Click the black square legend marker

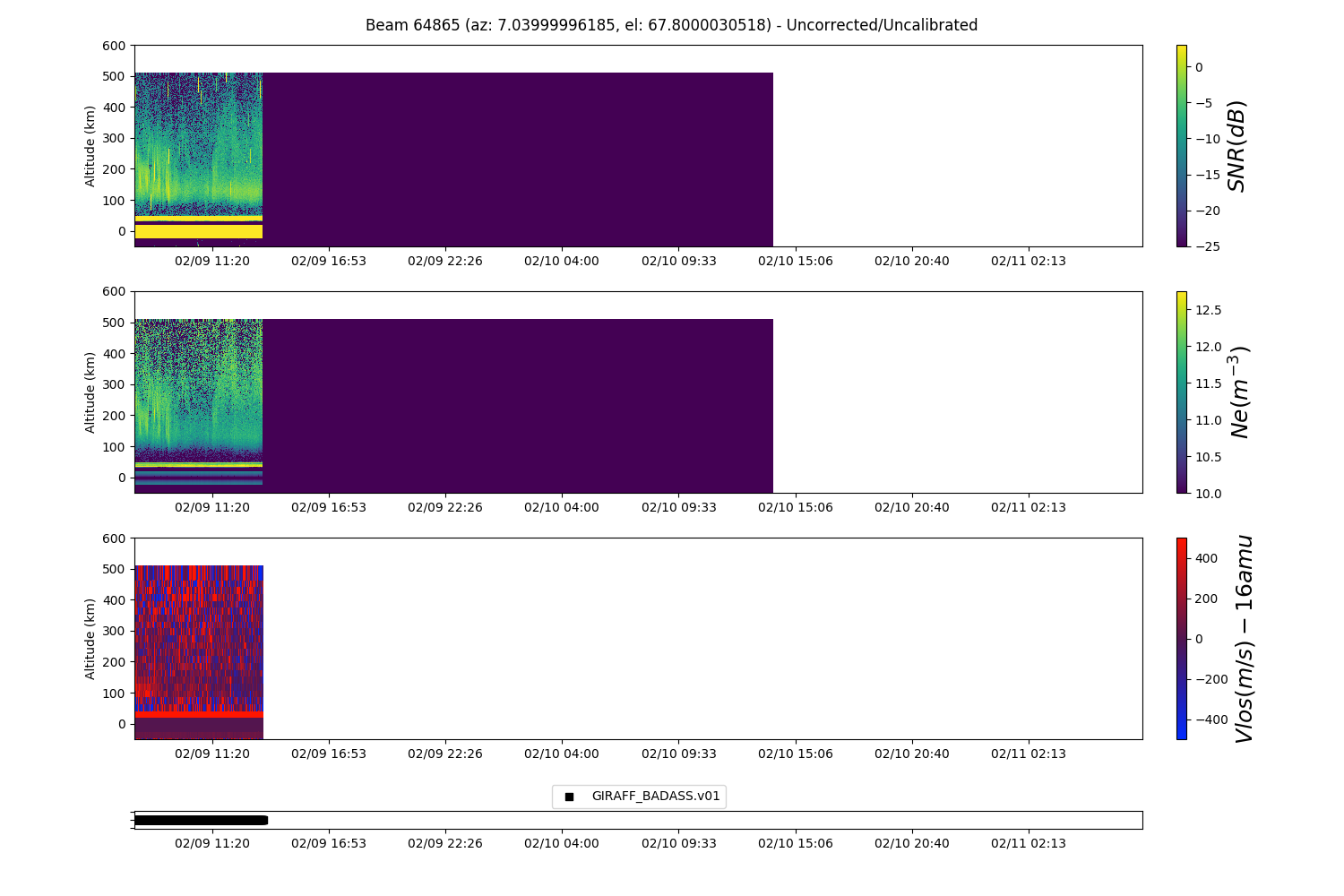(569, 797)
